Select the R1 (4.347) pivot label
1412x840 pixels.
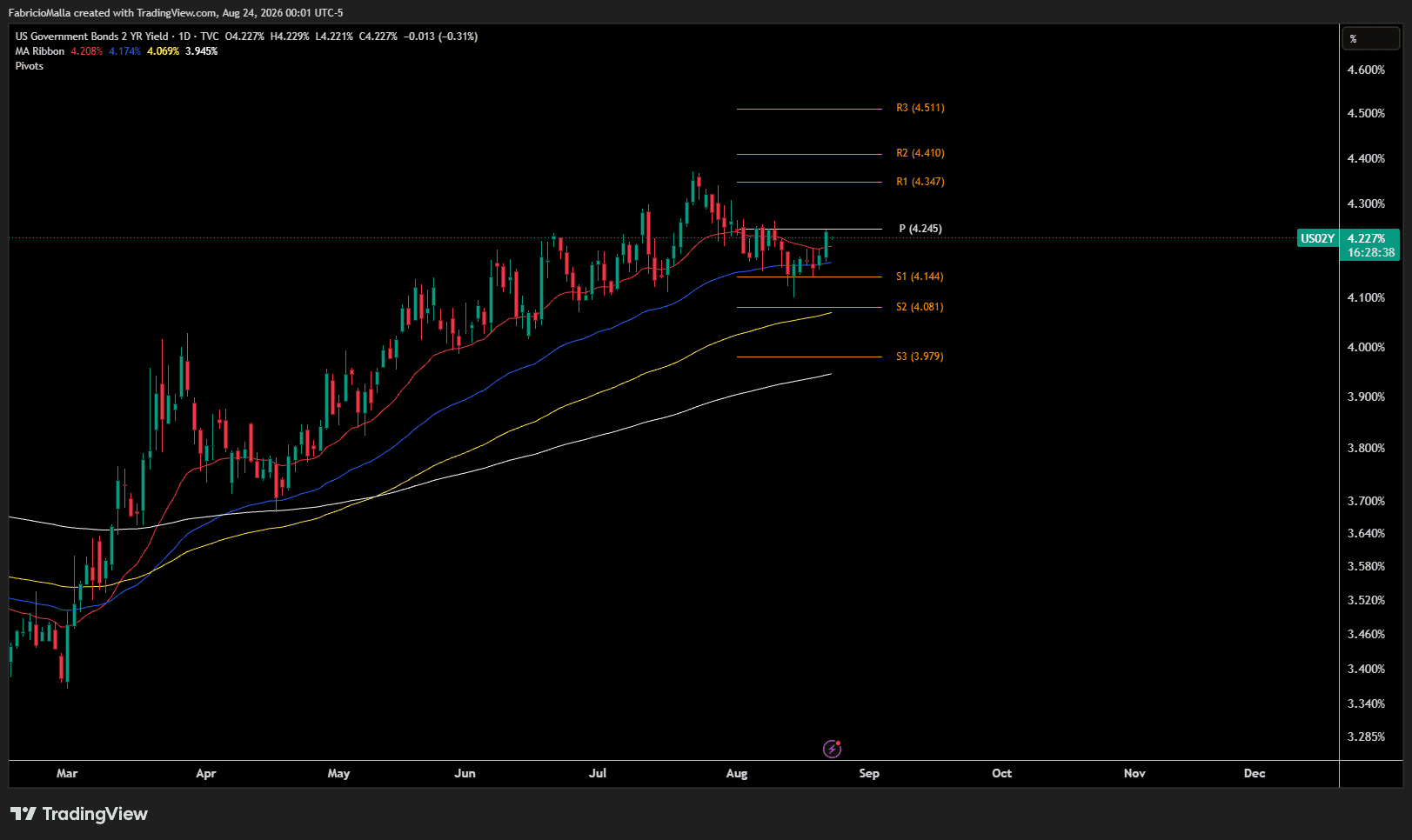[920, 182]
